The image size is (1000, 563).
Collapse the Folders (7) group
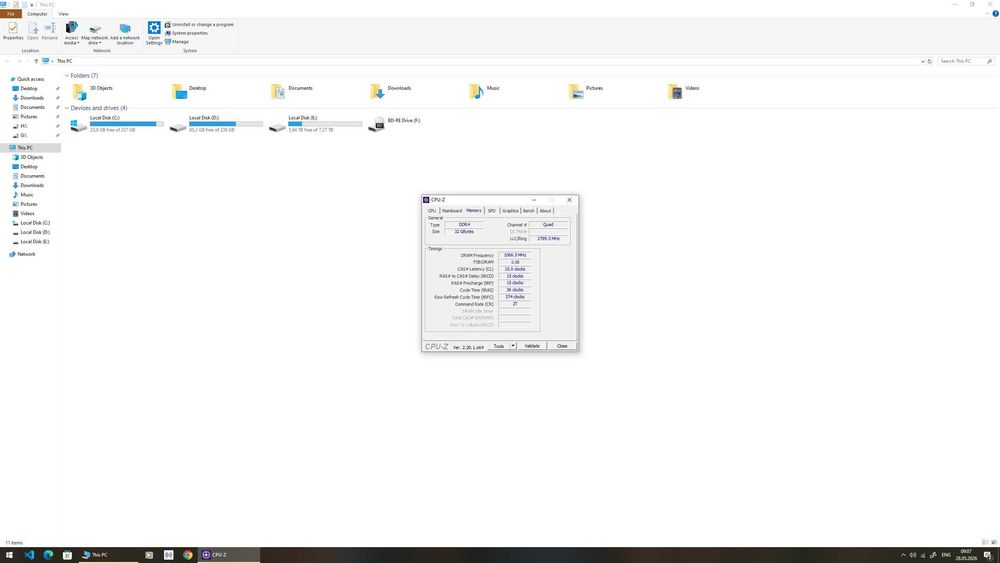click(66, 76)
